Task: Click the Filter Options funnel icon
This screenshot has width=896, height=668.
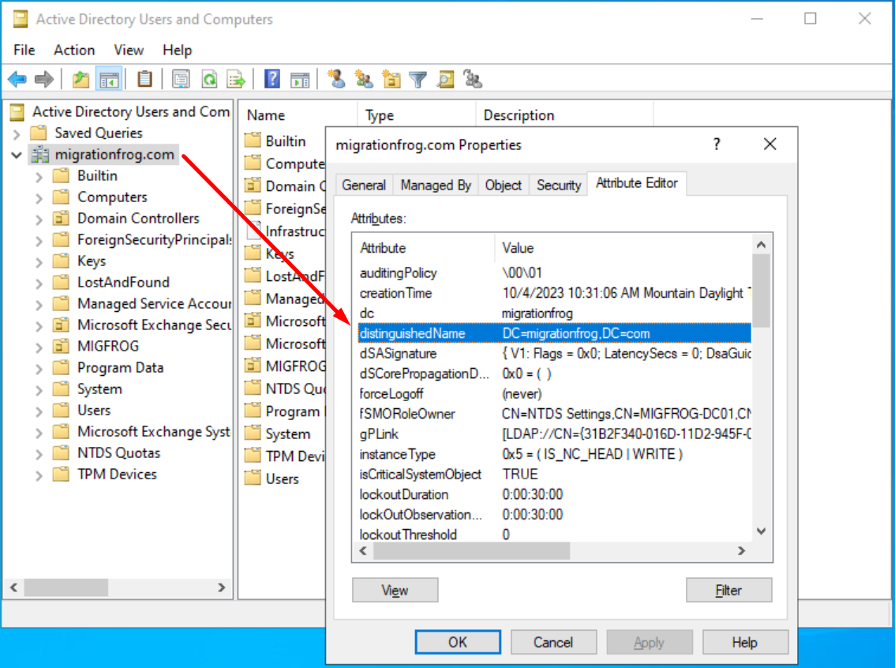Action: (x=417, y=79)
